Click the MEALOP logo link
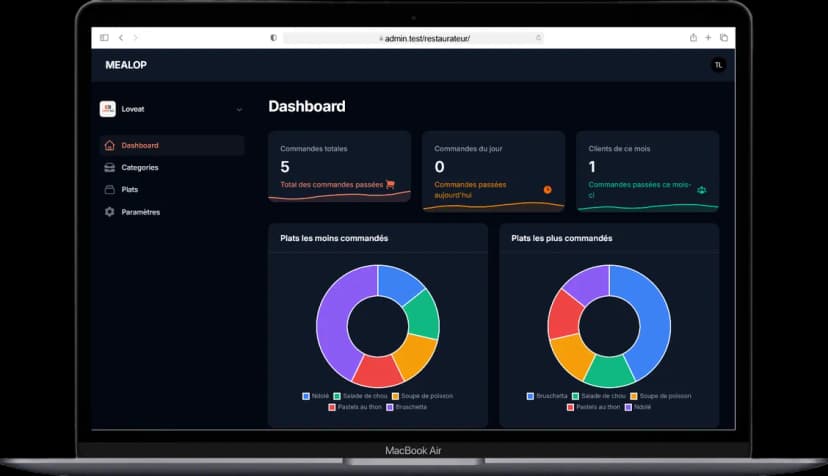Image resolution: width=828 pixels, height=476 pixels. click(x=125, y=65)
